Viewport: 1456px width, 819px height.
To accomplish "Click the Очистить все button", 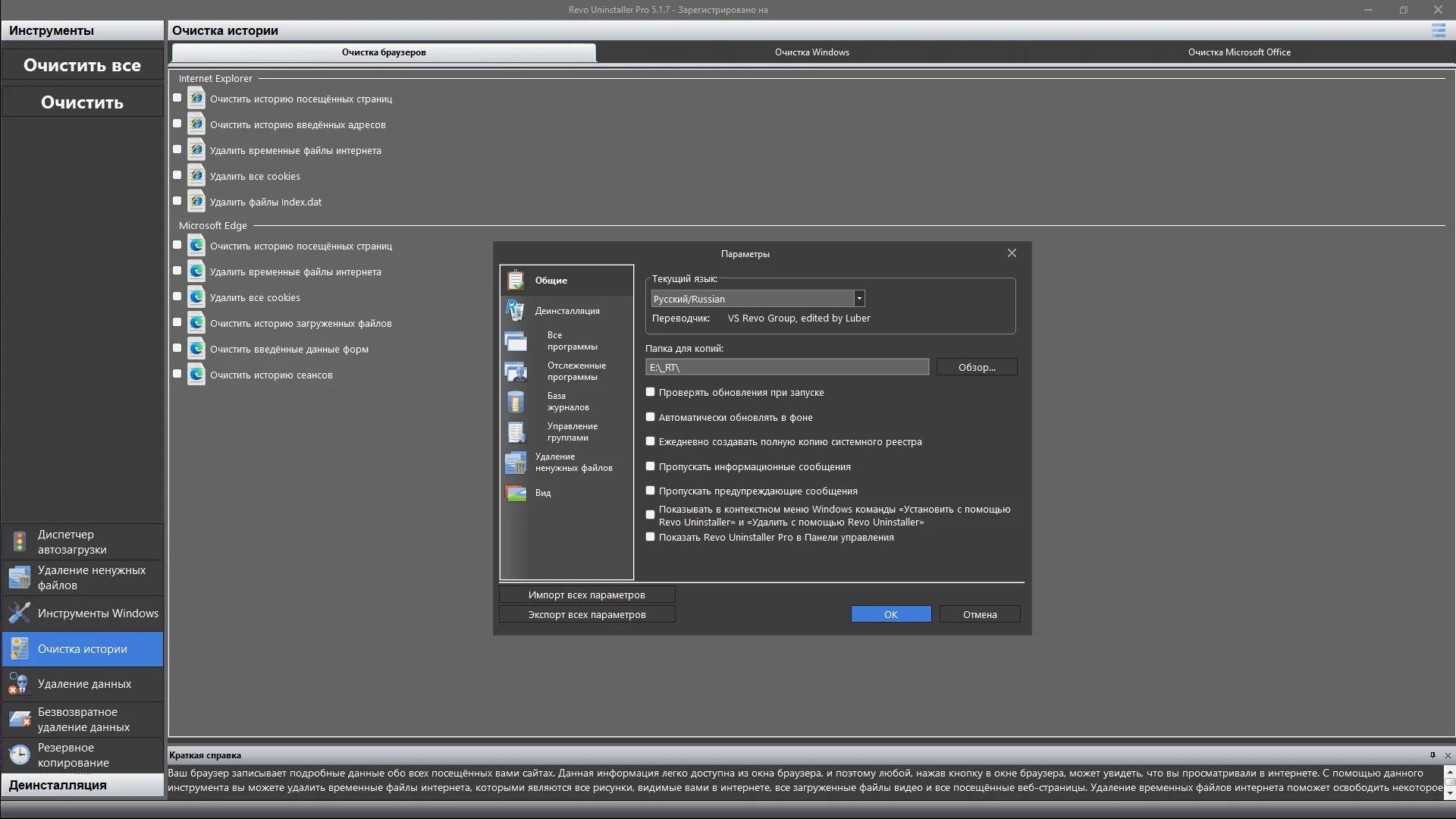I will tap(83, 65).
